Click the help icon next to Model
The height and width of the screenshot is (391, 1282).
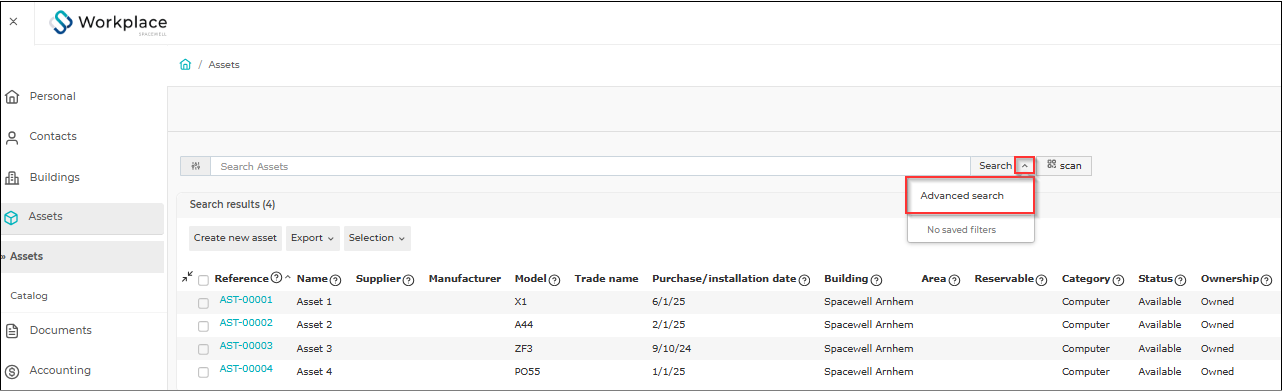(554, 280)
